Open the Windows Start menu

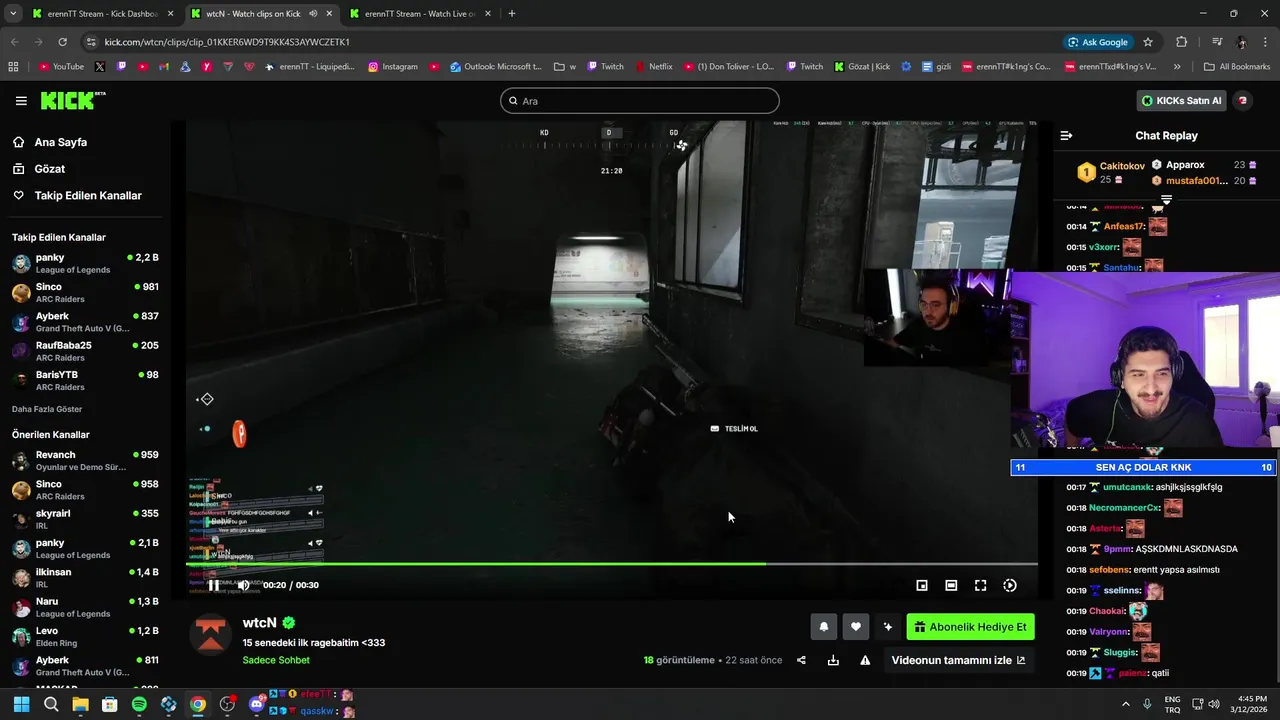pyautogui.click(x=21, y=705)
